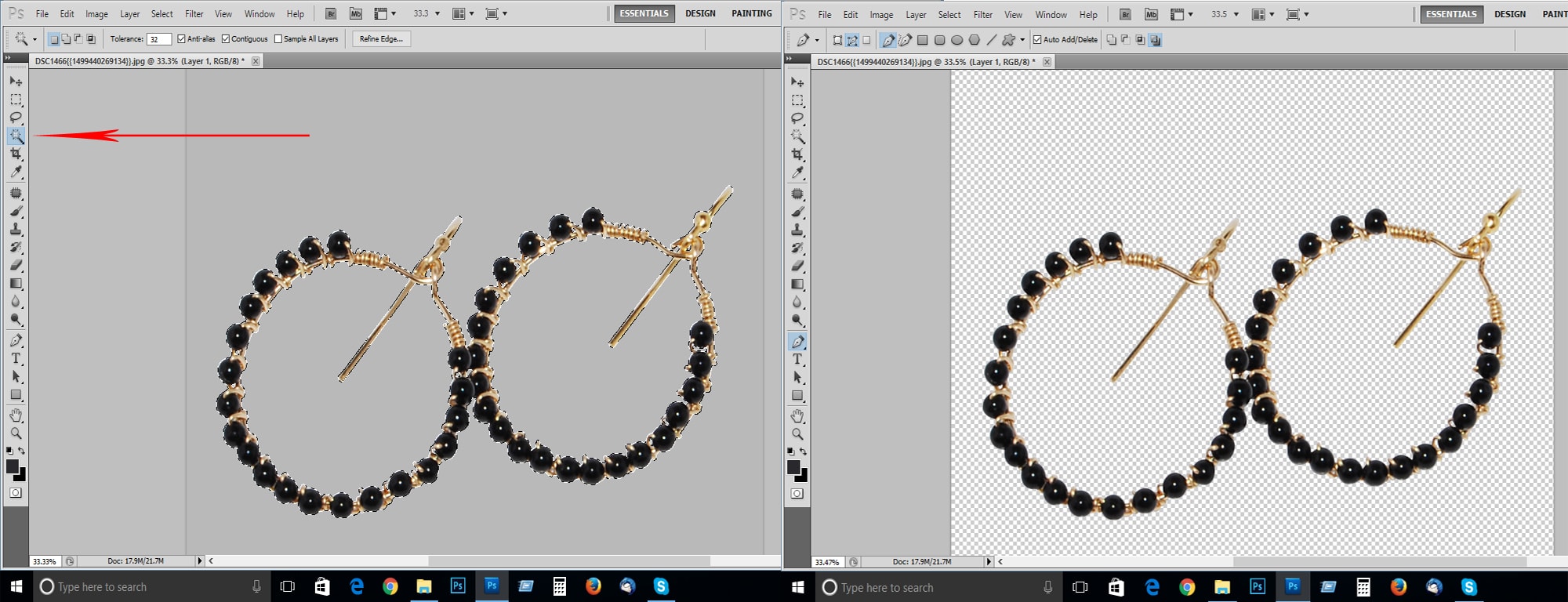Open foreground color picker in left window

click(x=12, y=466)
